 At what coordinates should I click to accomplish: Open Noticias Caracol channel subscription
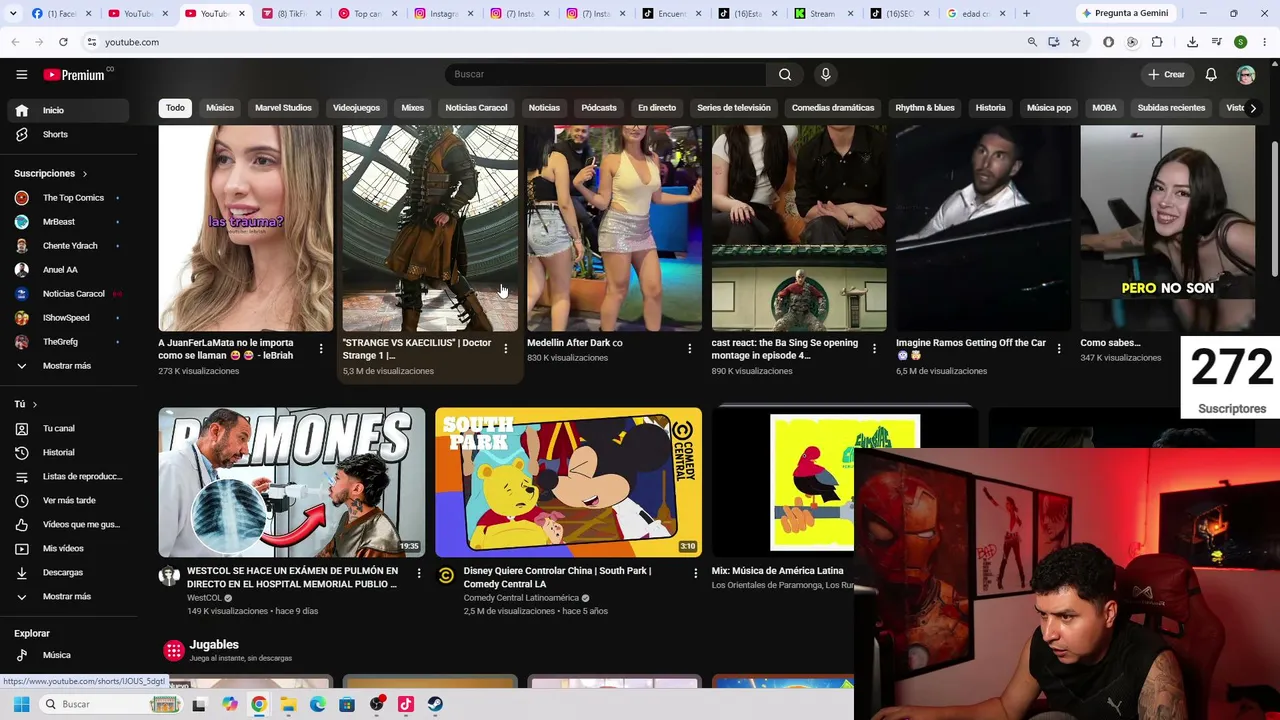66,294
